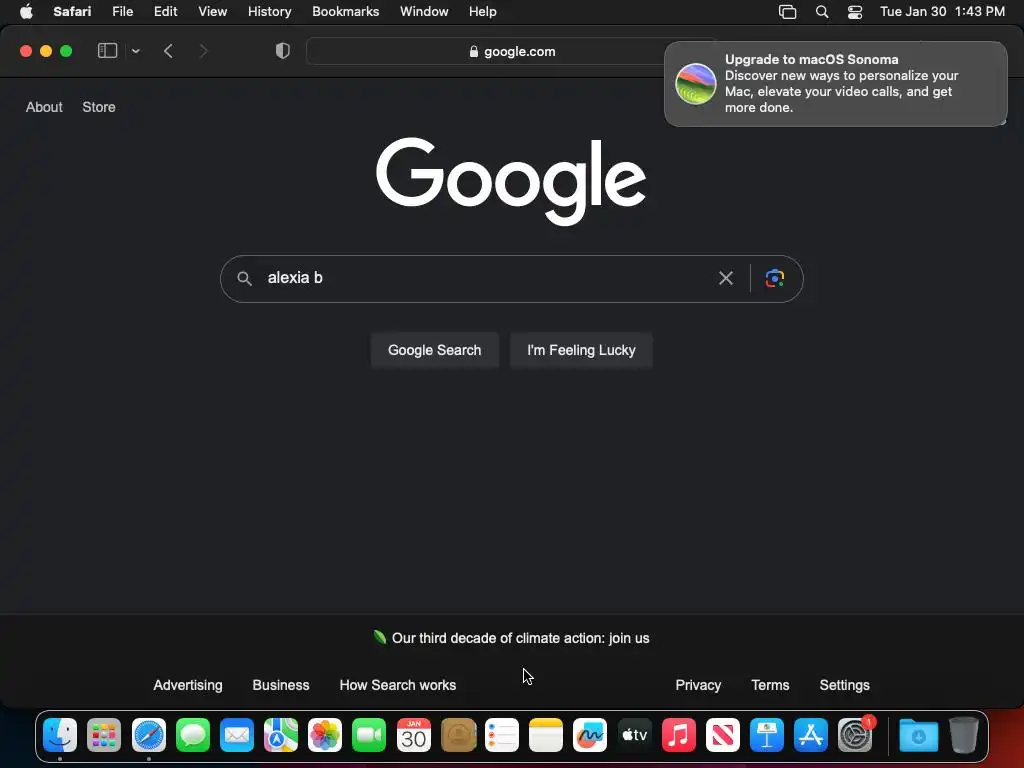Open the Help menu
The height and width of the screenshot is (768, 1024).
coord(483,12)
